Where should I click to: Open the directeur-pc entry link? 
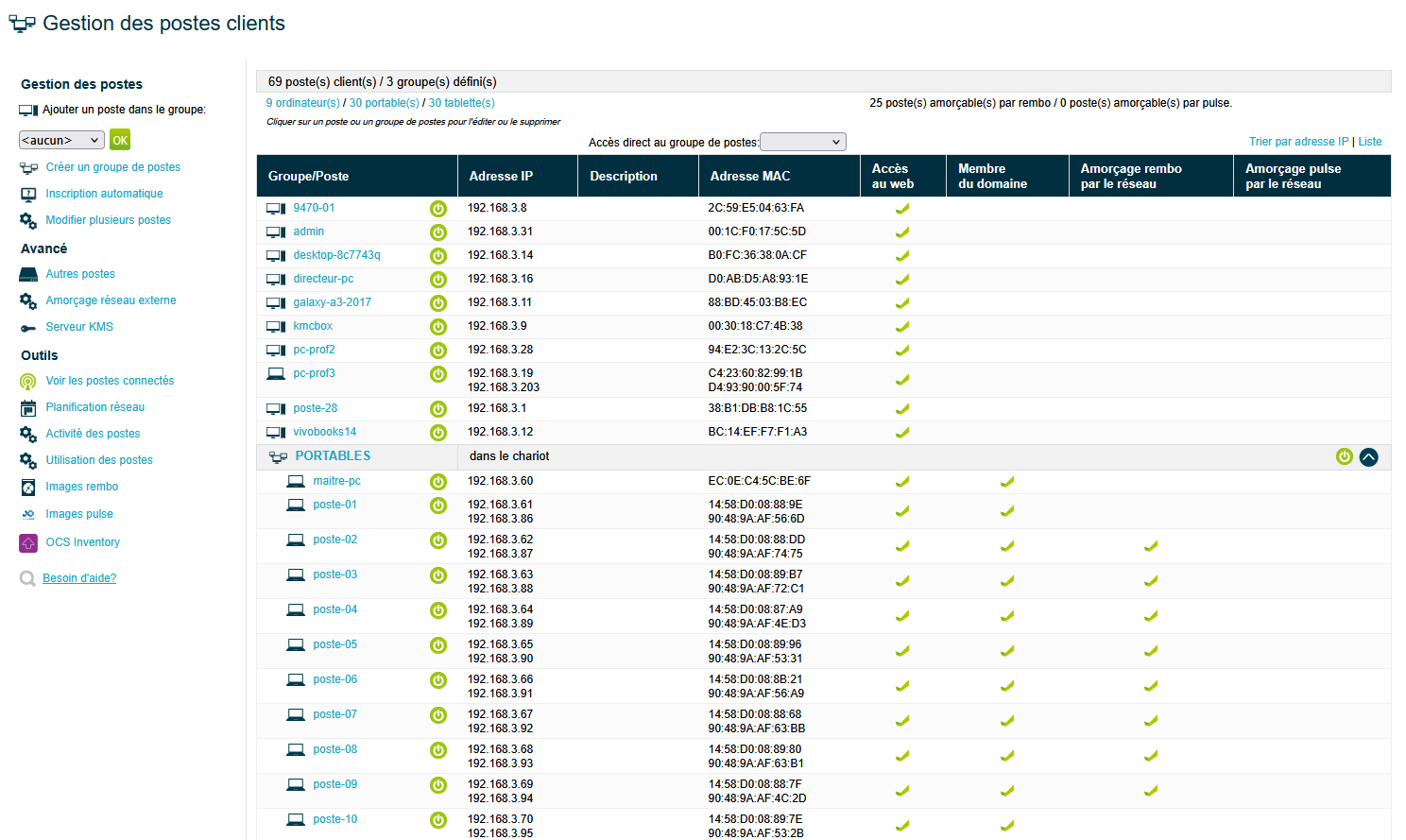[x=323, y=279]
